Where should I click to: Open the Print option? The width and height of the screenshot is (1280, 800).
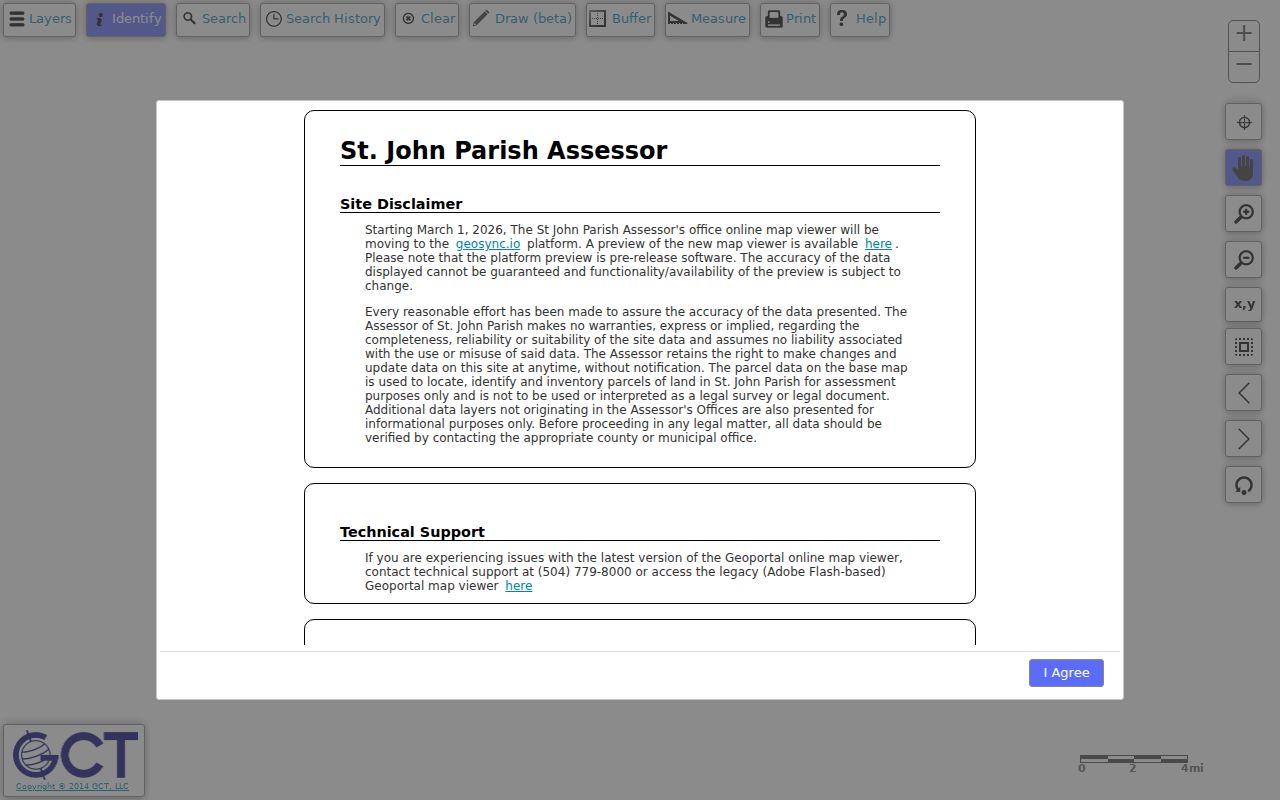point(790,19)
